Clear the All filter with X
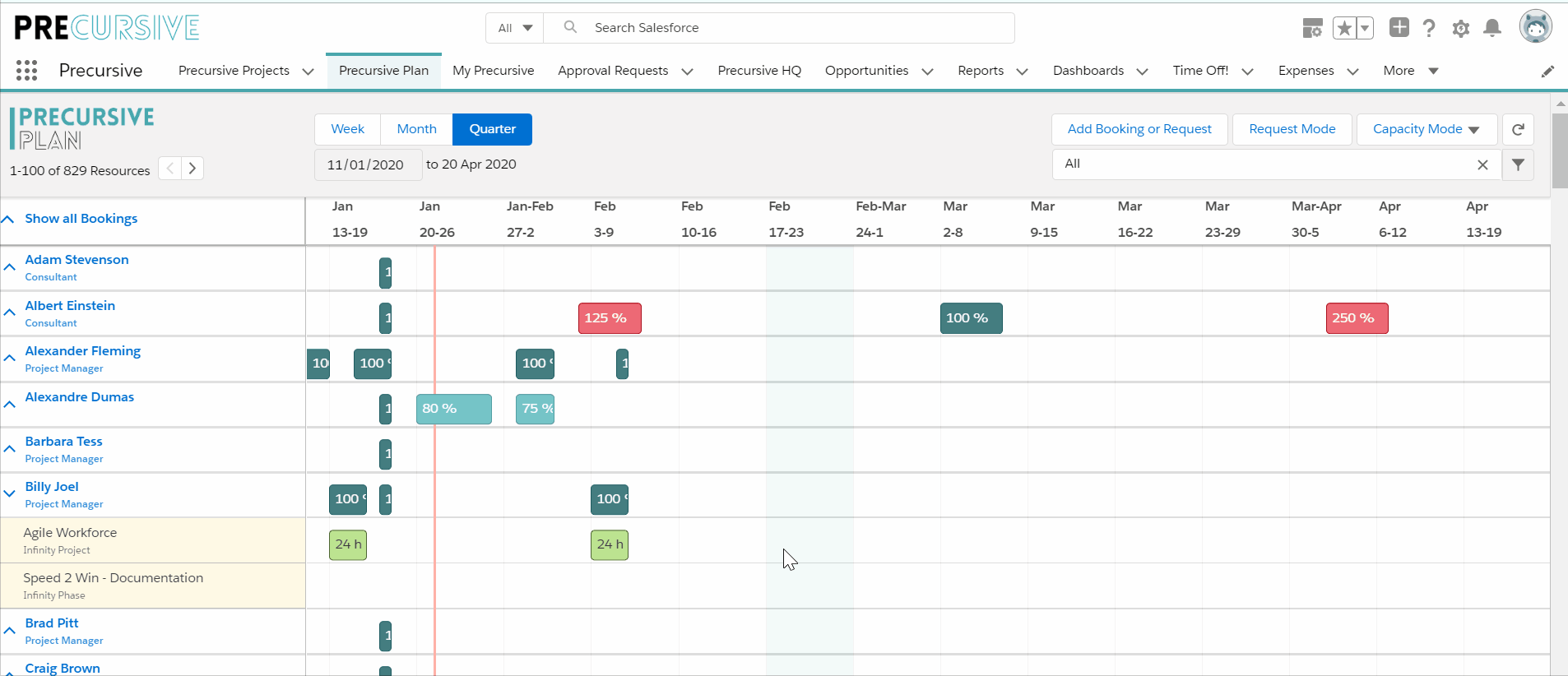This screenshot has width=1568, height=676. pos(1482,164)
